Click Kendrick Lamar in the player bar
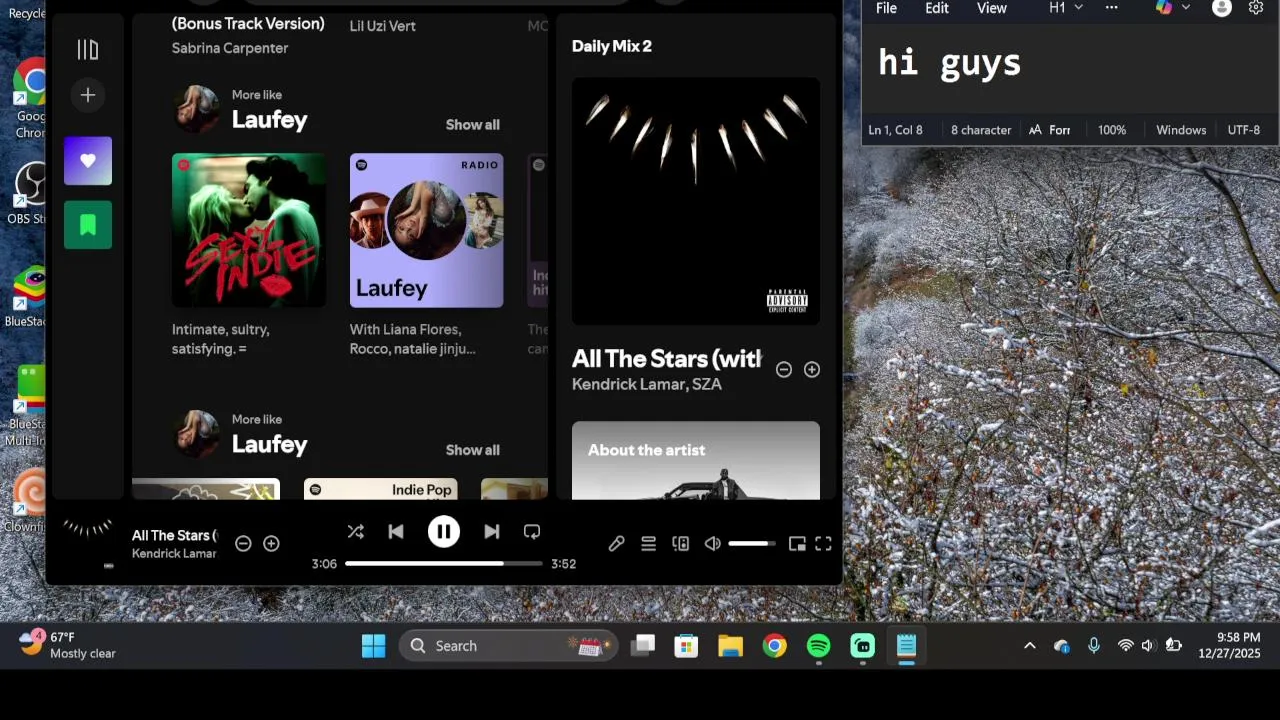 (174, 554)
